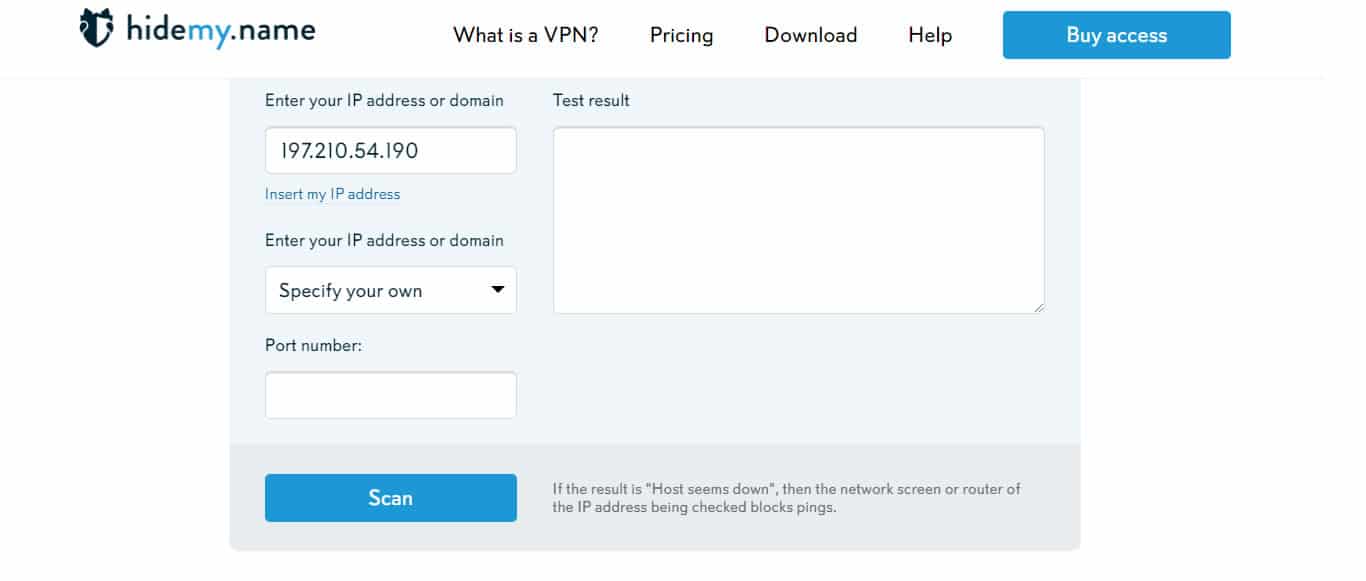1366x581 pixels.
Task: Click the hidemy.name shield logo icon
Action: click(x=96, y=29)
